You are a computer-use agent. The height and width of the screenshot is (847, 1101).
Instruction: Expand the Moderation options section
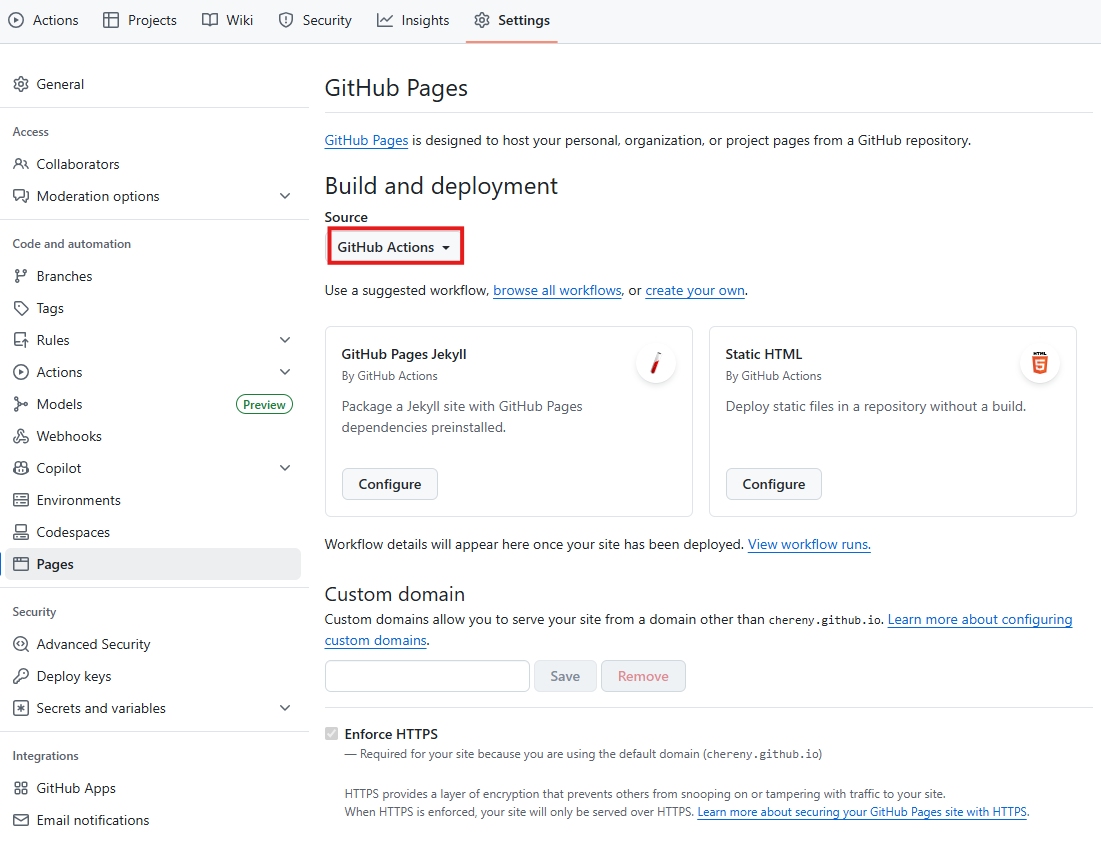(x=285, y=196)
